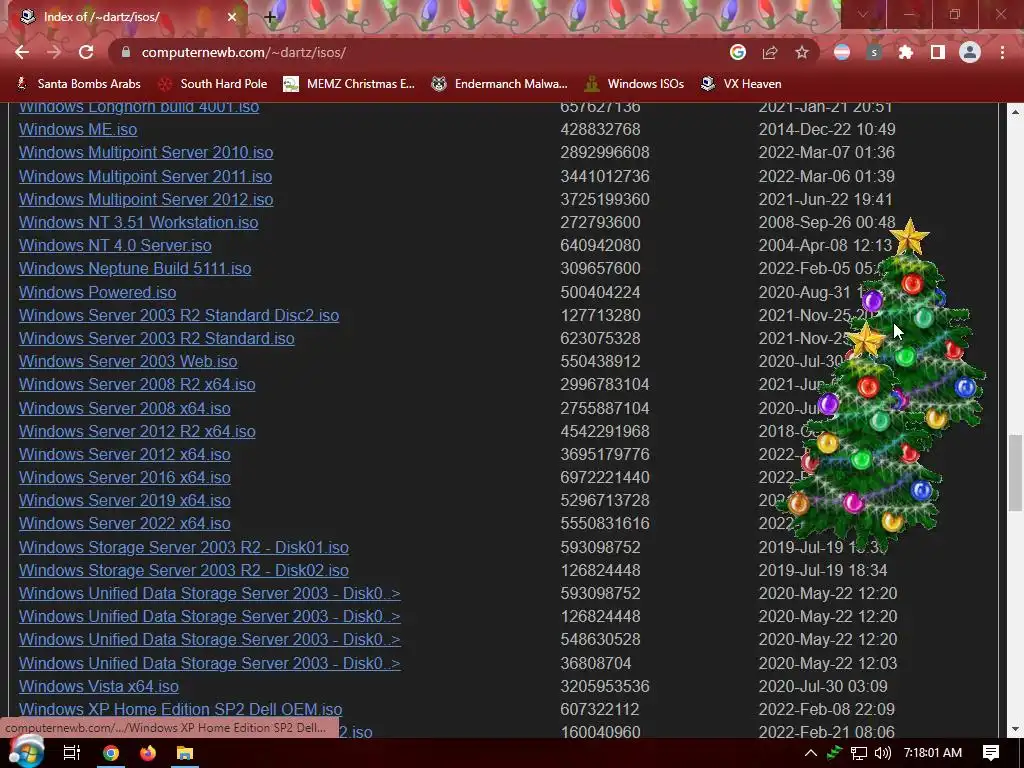Open the Chrome profile avatar
The height and width of the screenshot is (768, 1024).
[x=970, y=52]
